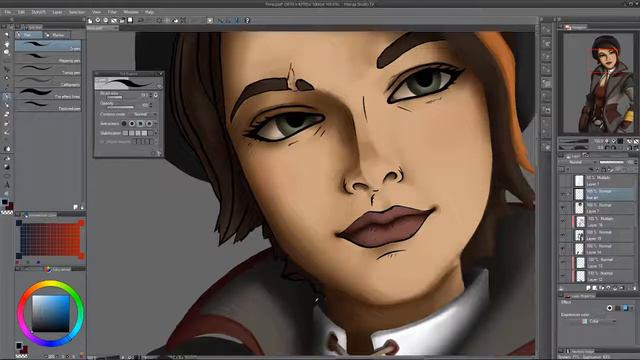The height and width of the screenshot is (360, 640).
Task: Switch to the Pen sub tool tab
Action: 28,35
